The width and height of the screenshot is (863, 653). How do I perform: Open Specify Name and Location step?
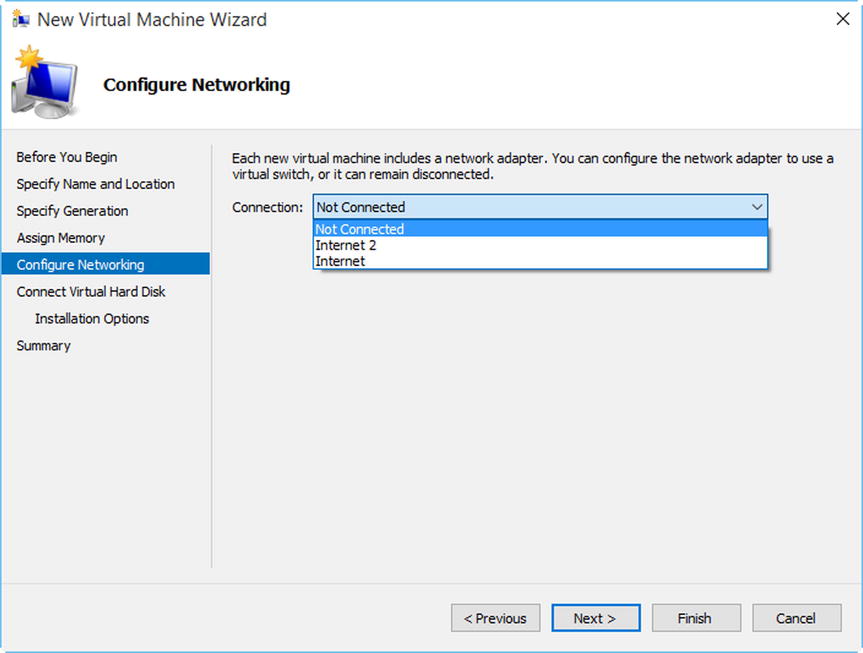pos(95,184)
